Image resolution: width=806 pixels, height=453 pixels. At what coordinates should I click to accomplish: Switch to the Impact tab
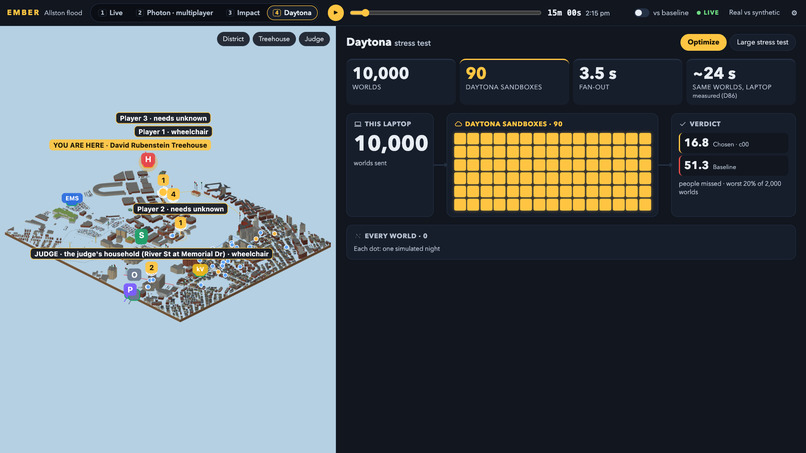[244, 13]
